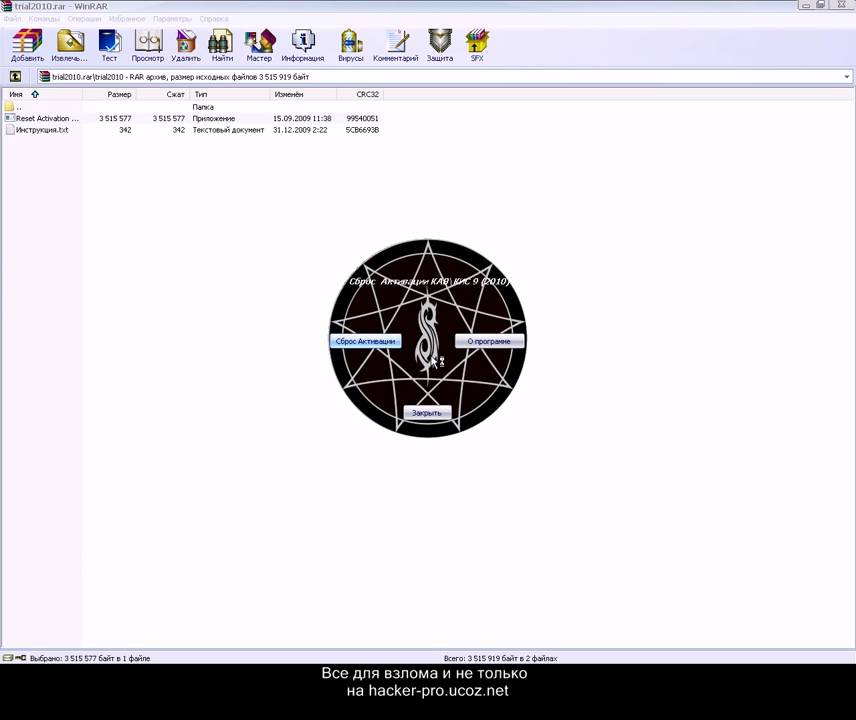
Task: Click the date '31.12.2009 2:22'
Action: pos(300,130)
